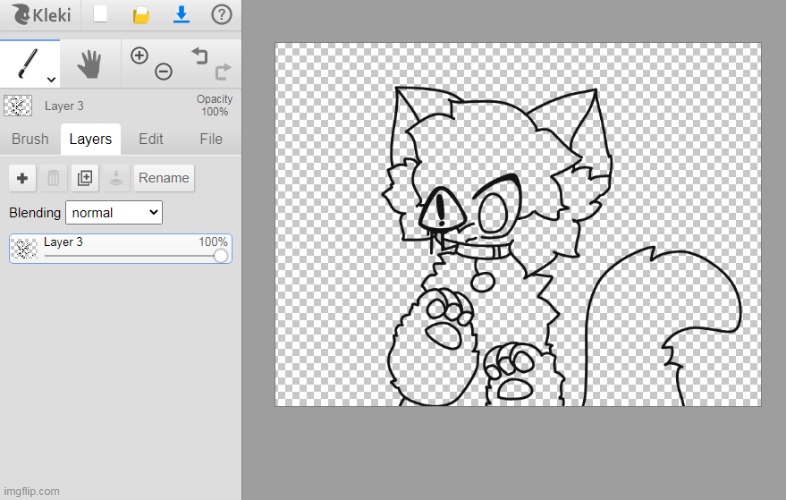The height and width of the screenshot is (500, 786).
Task: Open the Blending mode dropdown
Action: click(x=113, y=212)
